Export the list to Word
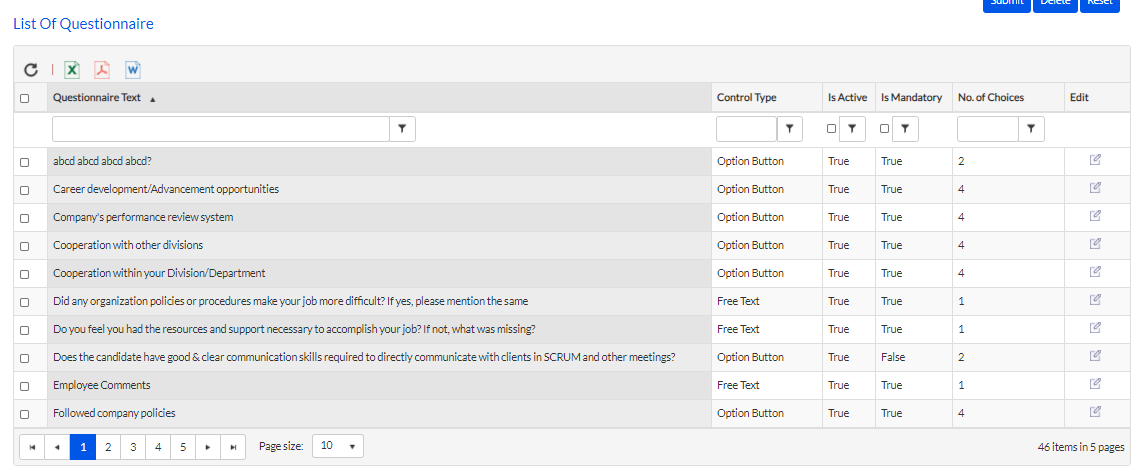This screenshot has width=1142, height=467. click(x=133, y=70)
